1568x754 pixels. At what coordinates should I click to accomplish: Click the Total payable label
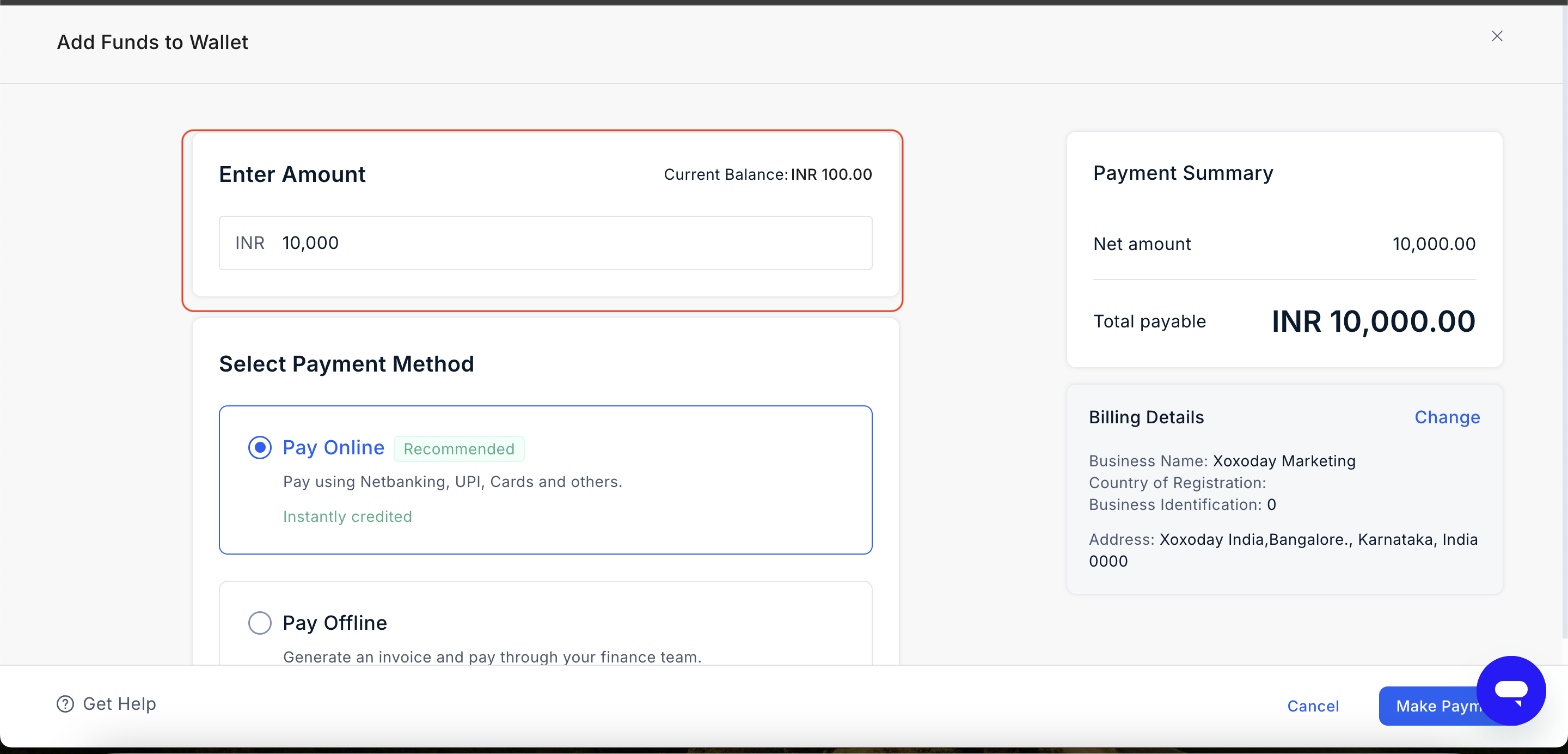(1150, 321)
